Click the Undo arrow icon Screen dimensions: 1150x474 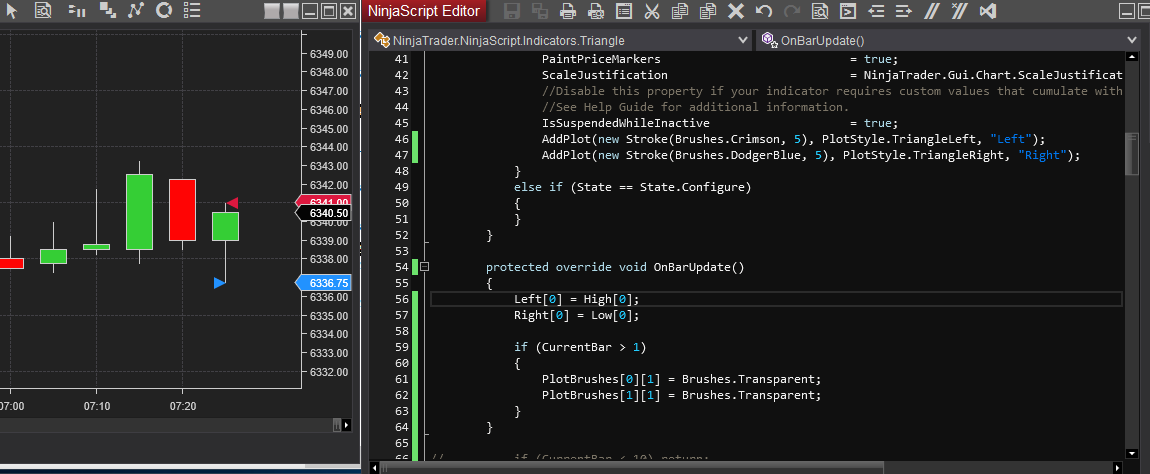[764, 12]
